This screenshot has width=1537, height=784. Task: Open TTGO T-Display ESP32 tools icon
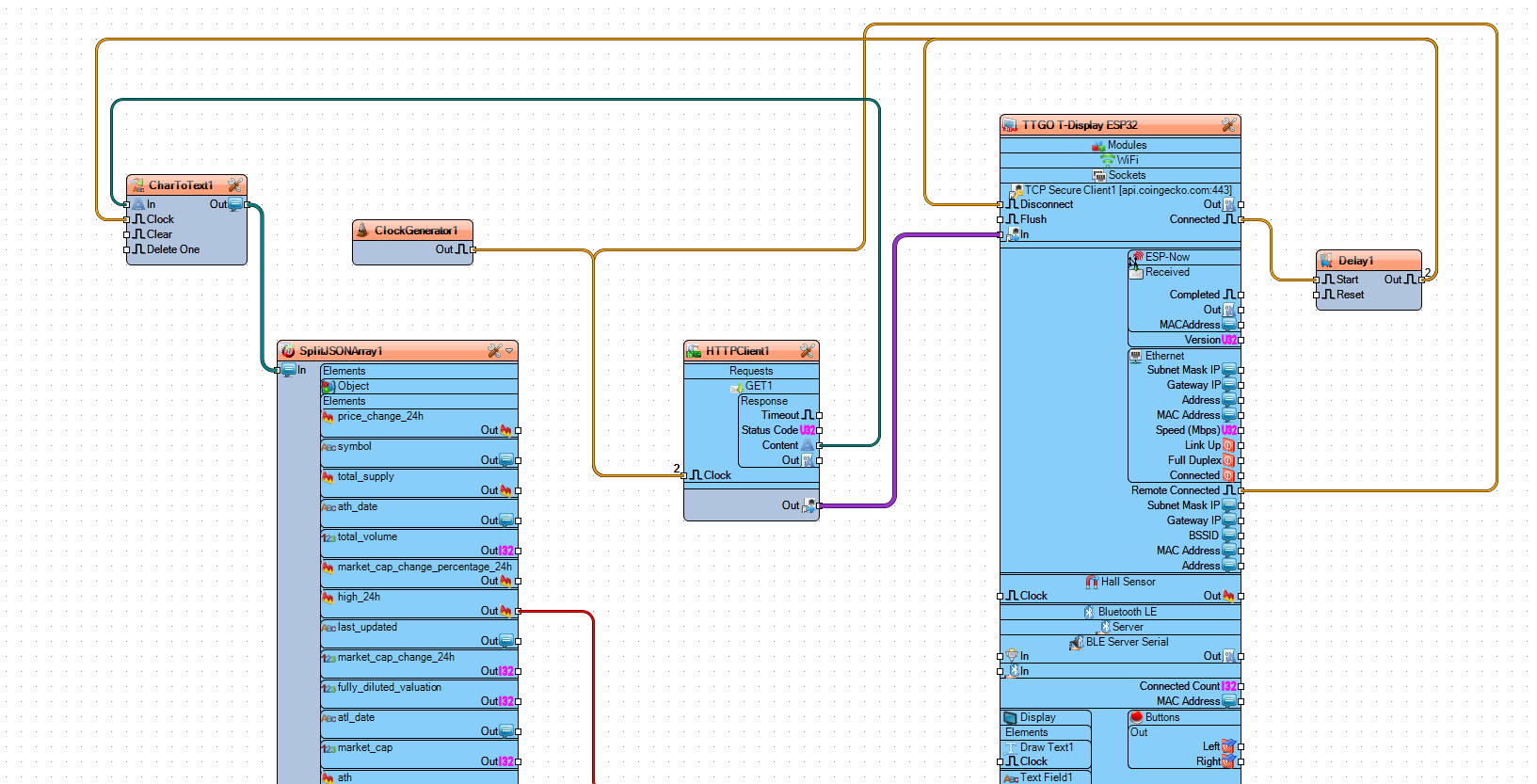point(1228,125)
